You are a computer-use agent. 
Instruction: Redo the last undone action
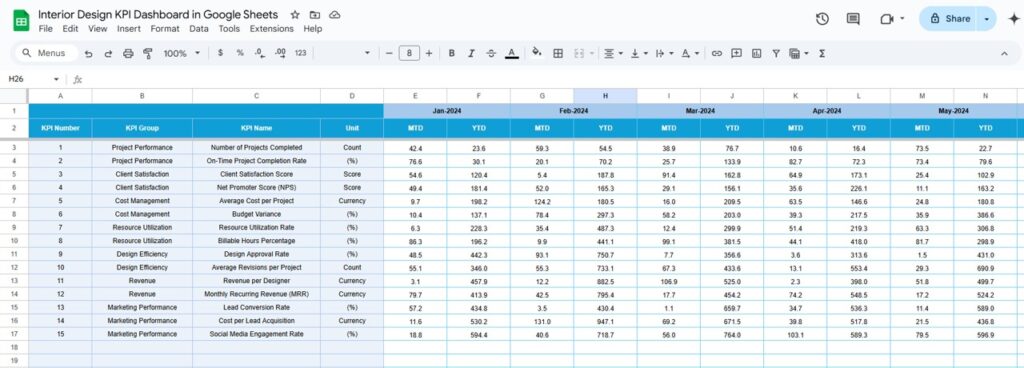108,54
